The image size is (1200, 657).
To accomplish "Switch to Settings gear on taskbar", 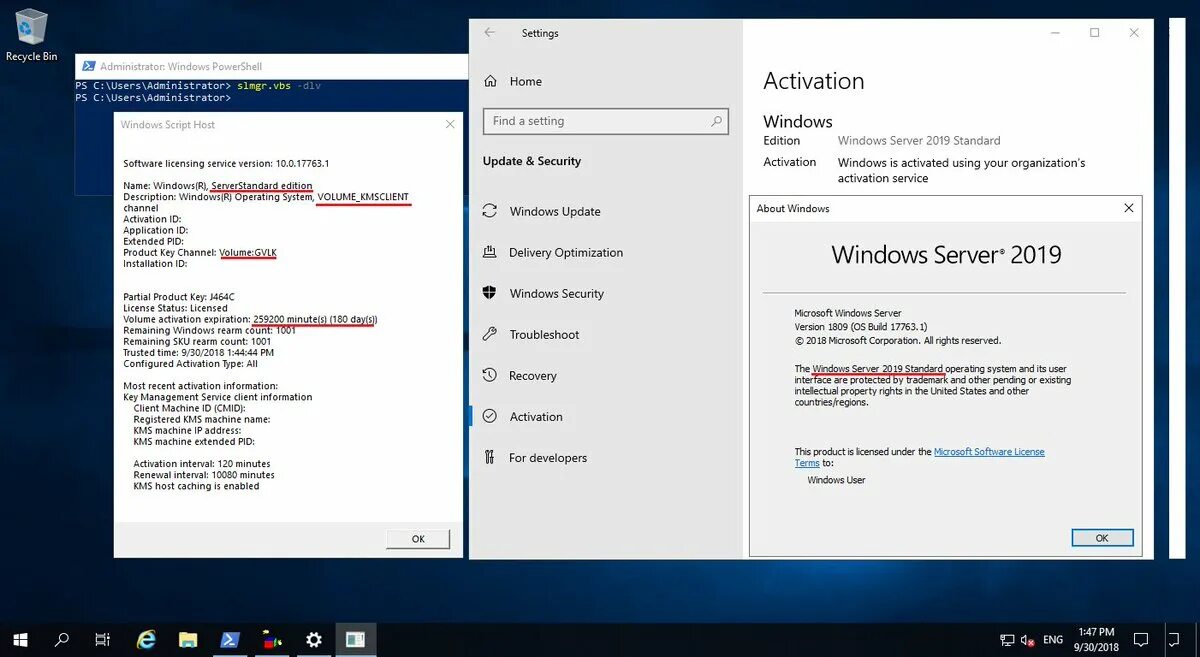I will [x=314, y=639].
